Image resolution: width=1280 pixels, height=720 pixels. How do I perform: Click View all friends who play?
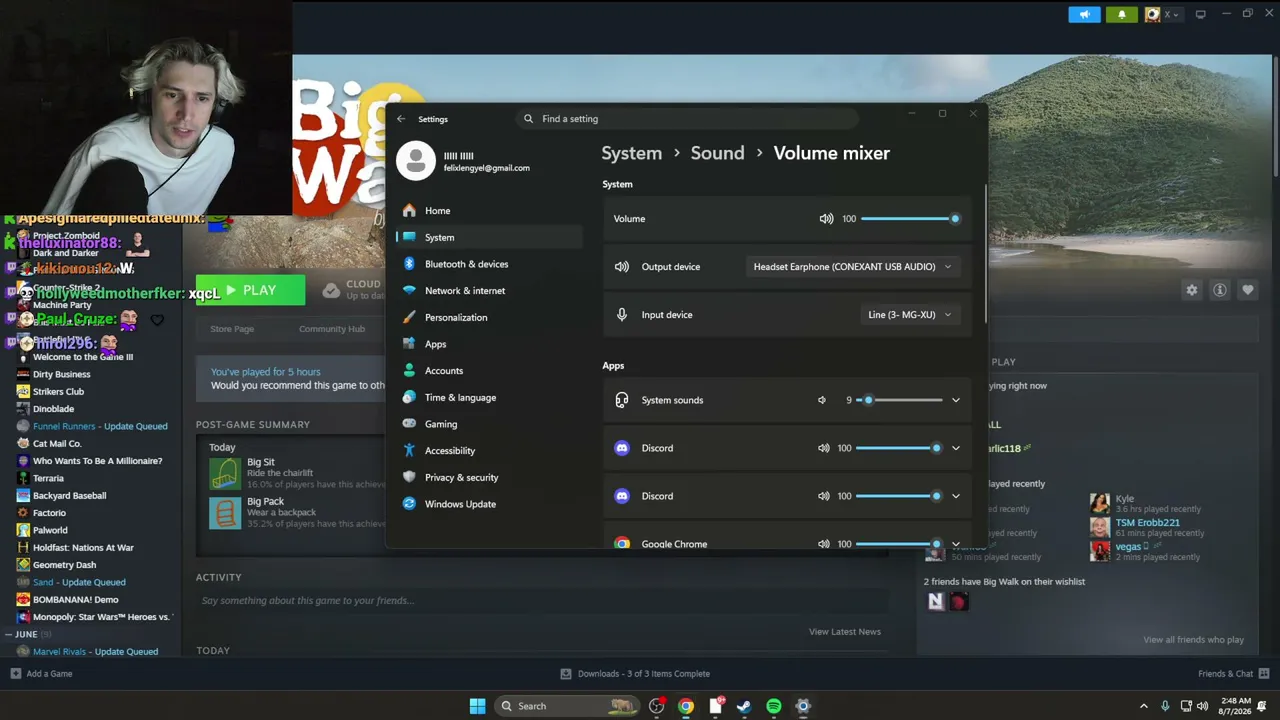(x=1194, y=640)
